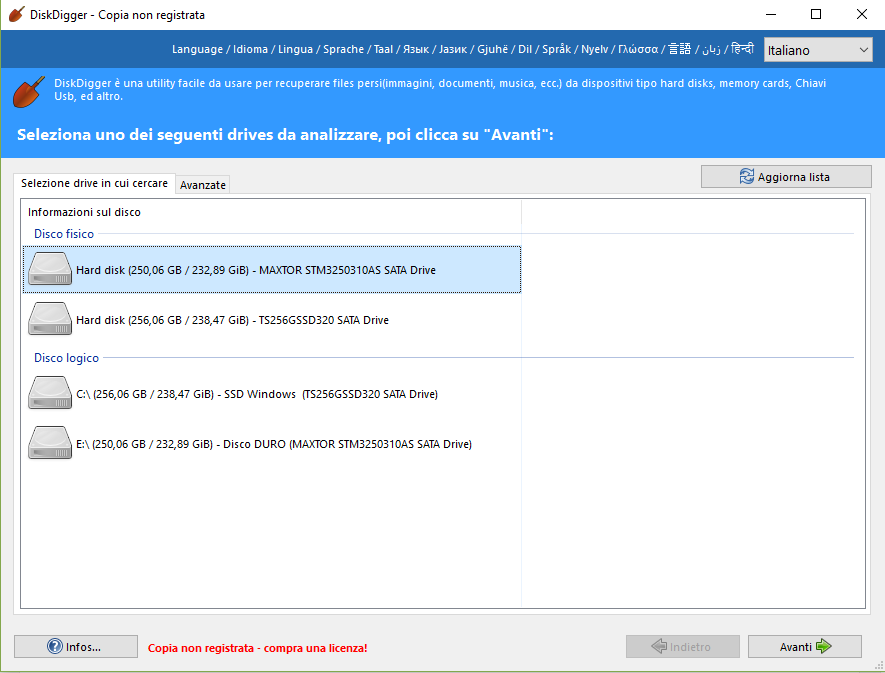Click the question mark icon on Infos button
Viewport: 885px width, 673px height.
point(55,646)
